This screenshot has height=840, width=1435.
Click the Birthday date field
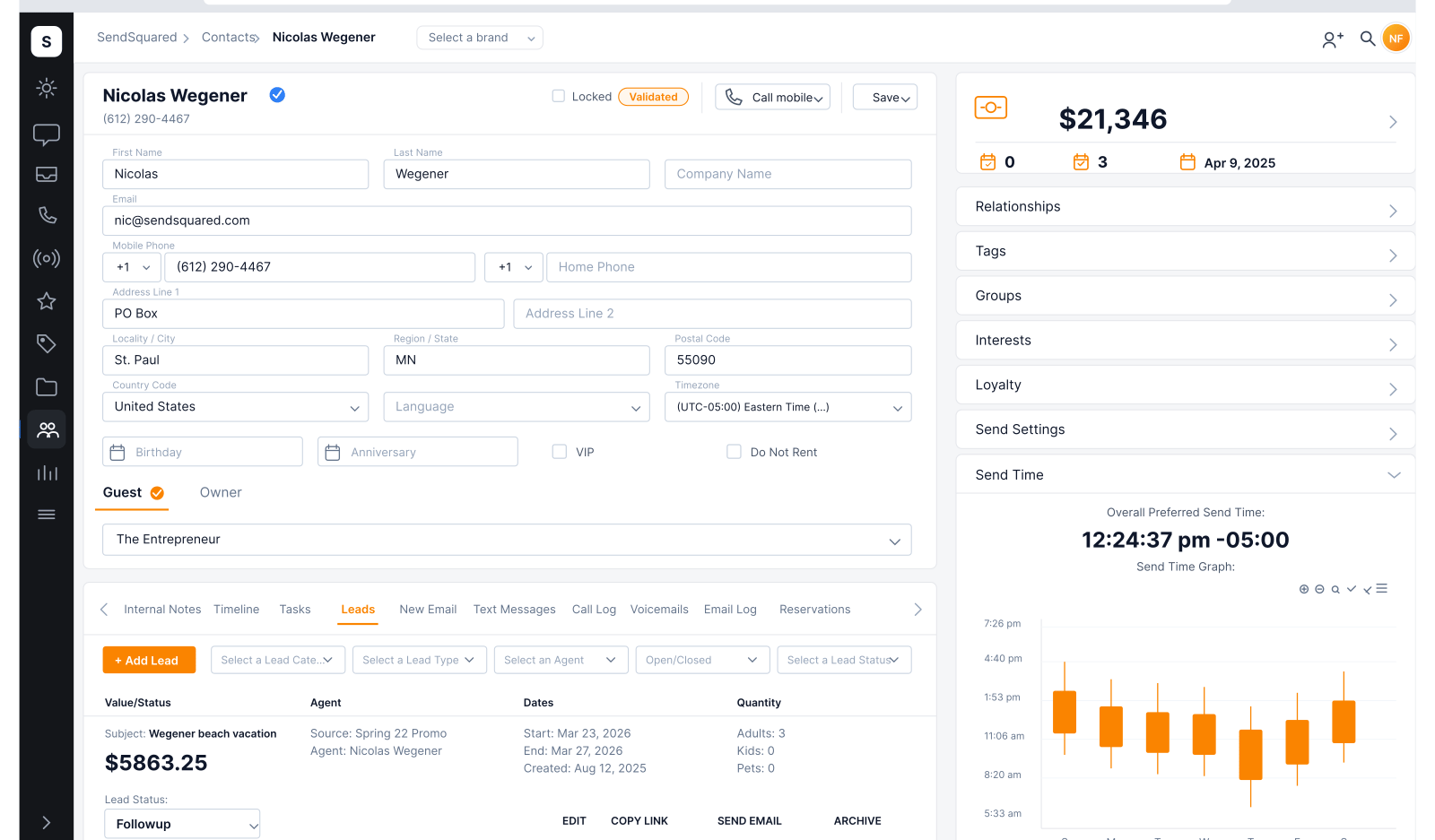pos(203,452)
